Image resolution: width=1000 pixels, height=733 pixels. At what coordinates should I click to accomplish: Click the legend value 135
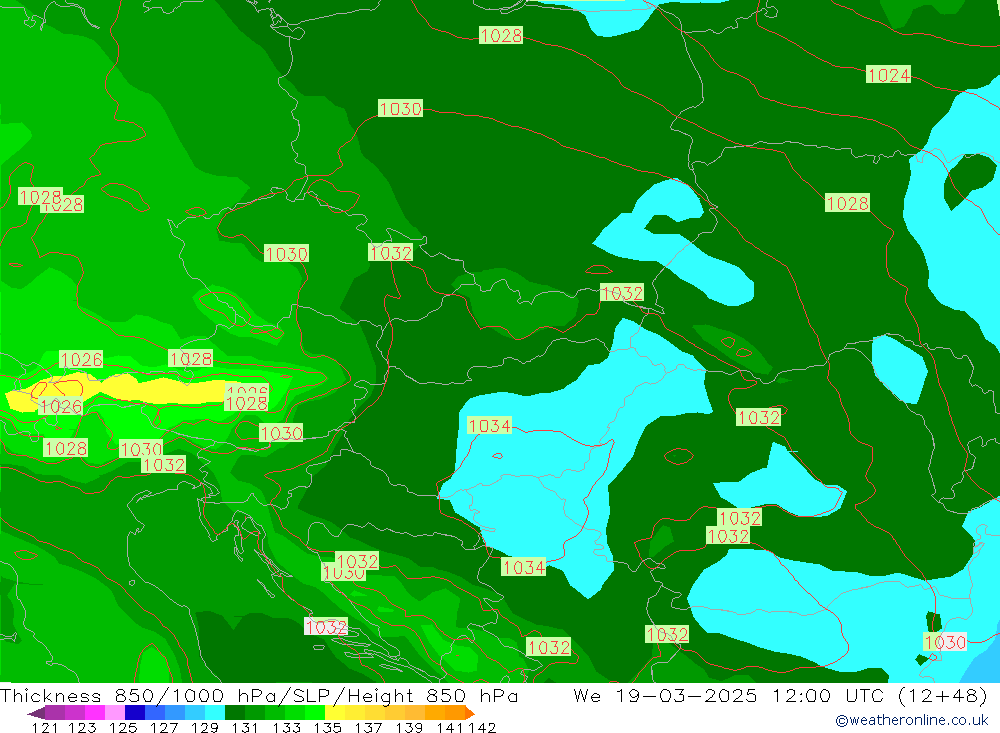click(x=327, y=727)
